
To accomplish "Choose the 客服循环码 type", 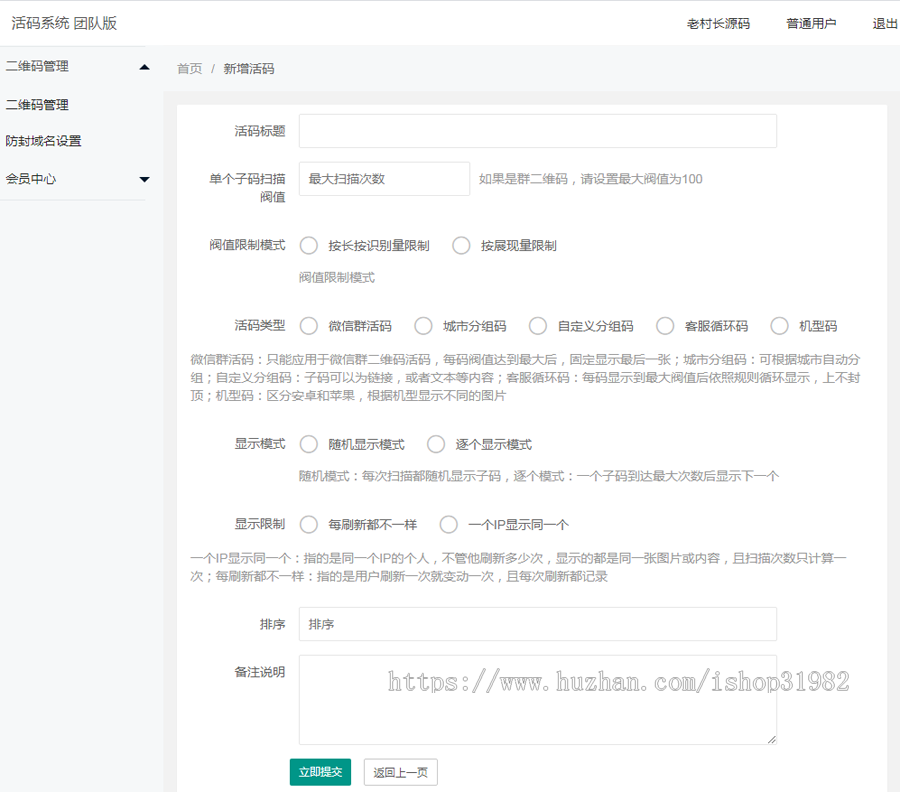I will pyautogui.click(x=665, y=325).
